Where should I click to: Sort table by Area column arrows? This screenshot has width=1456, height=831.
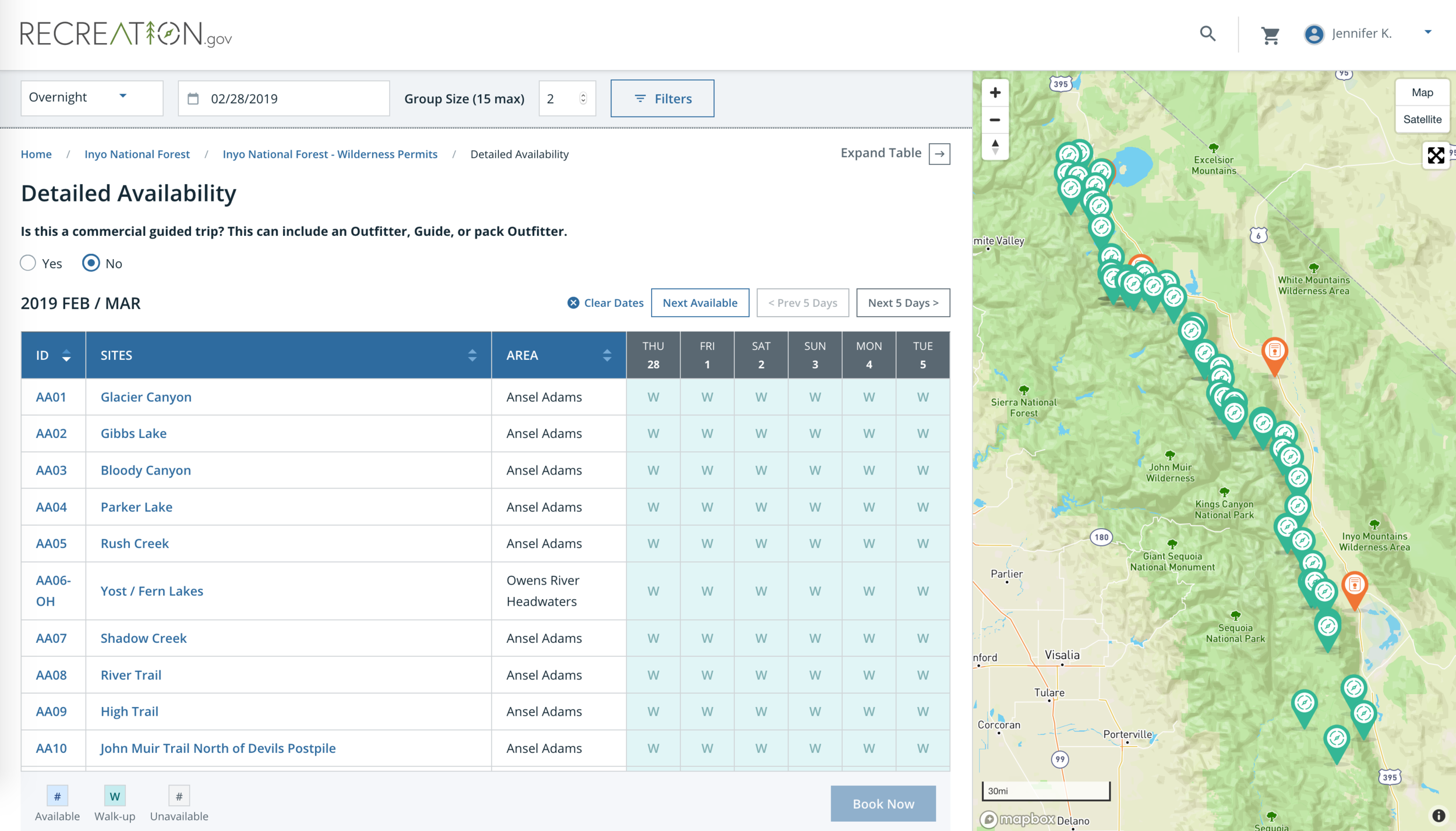pyautogui.click(x=607, y=355)
